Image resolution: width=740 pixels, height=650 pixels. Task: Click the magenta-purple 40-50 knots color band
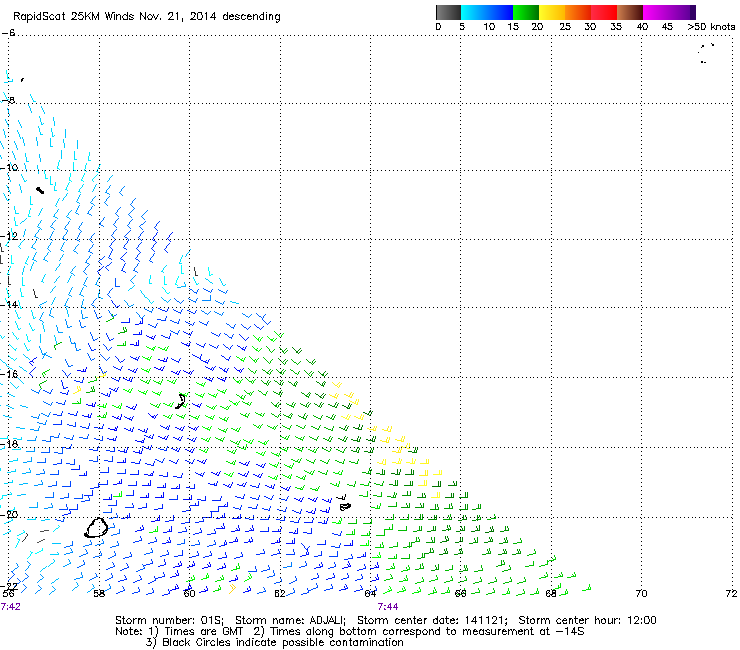(669, 12)
